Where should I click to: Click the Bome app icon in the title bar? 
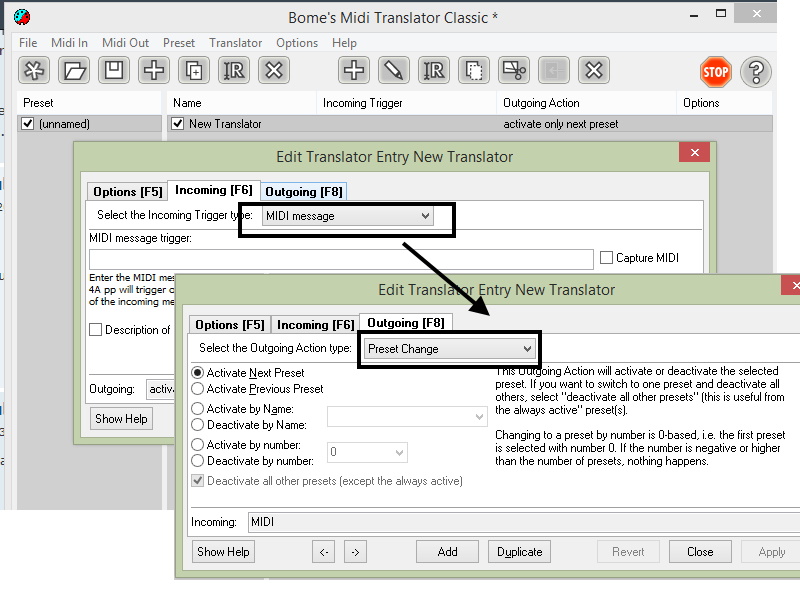(x=22, y=17)
